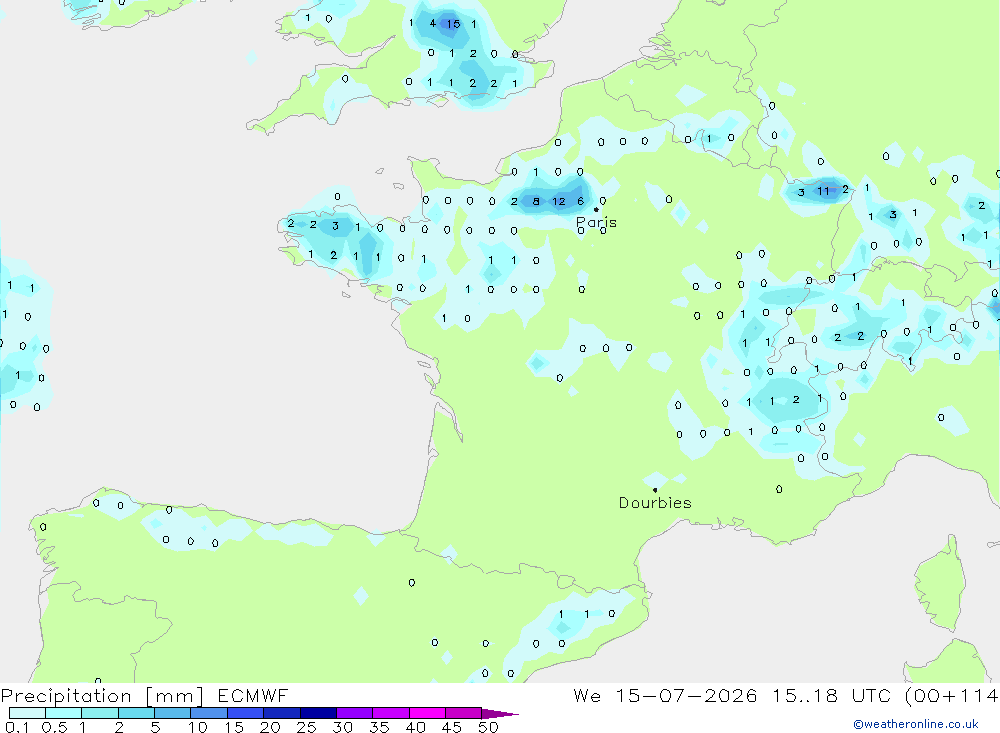
Task: Click the 15 mm value over England
Action: pyautogui.click(x=453, y=24)
